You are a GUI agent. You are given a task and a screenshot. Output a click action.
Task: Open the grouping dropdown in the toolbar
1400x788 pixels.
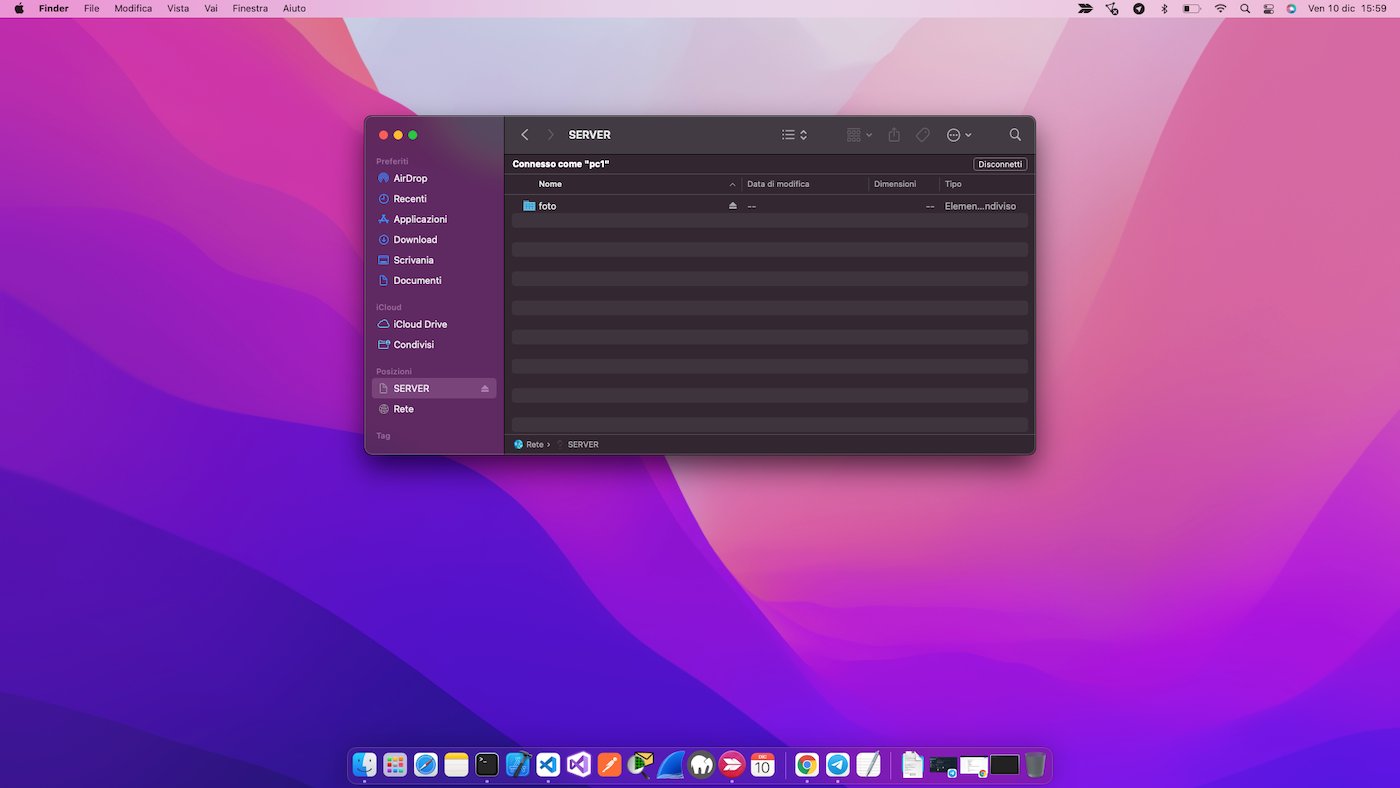858,134
